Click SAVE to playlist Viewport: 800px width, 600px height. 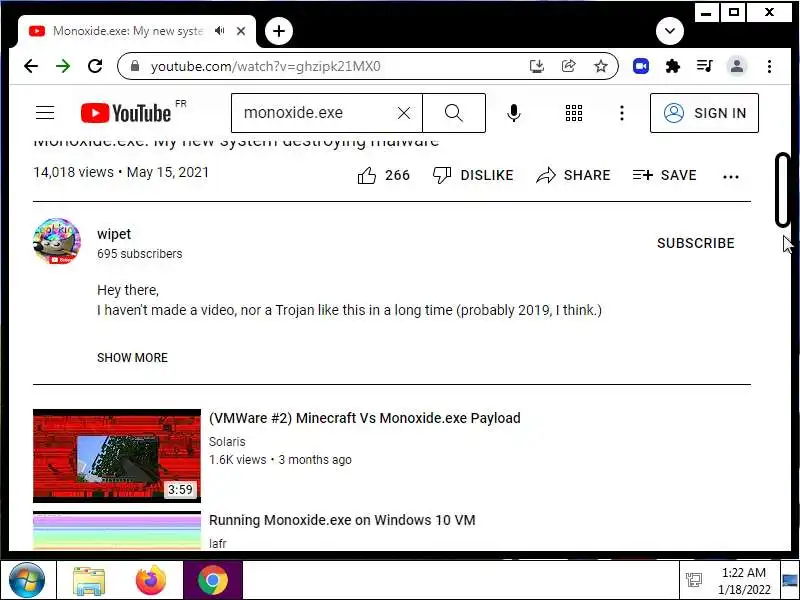[664, 176]
